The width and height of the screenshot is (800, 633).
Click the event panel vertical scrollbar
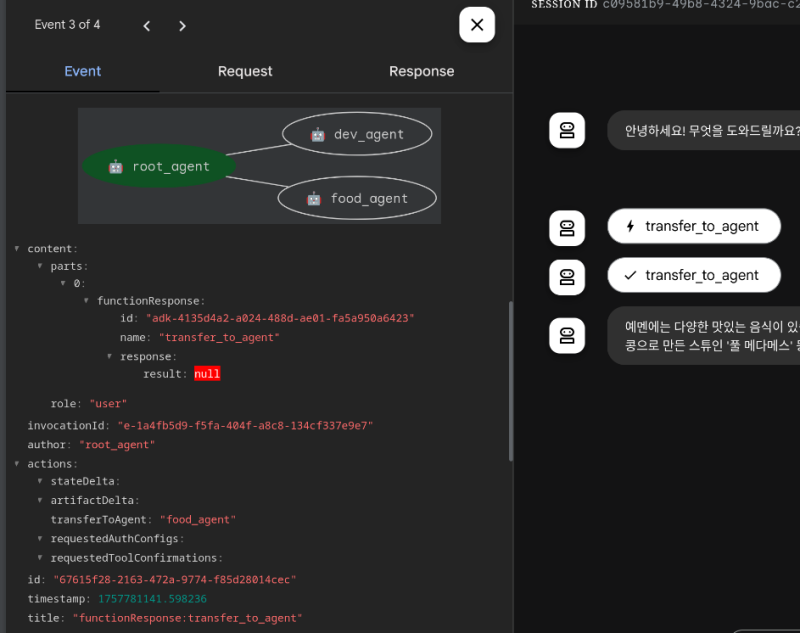click(x=510, y=380)
